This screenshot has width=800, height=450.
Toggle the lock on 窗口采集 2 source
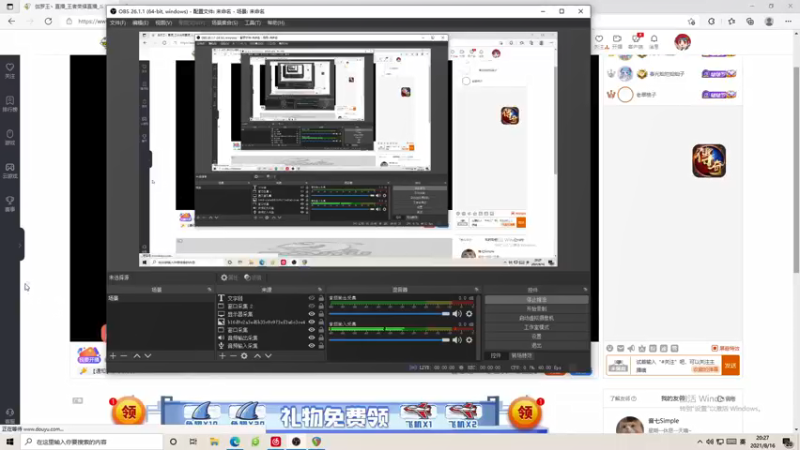click(x=321, y=306)
